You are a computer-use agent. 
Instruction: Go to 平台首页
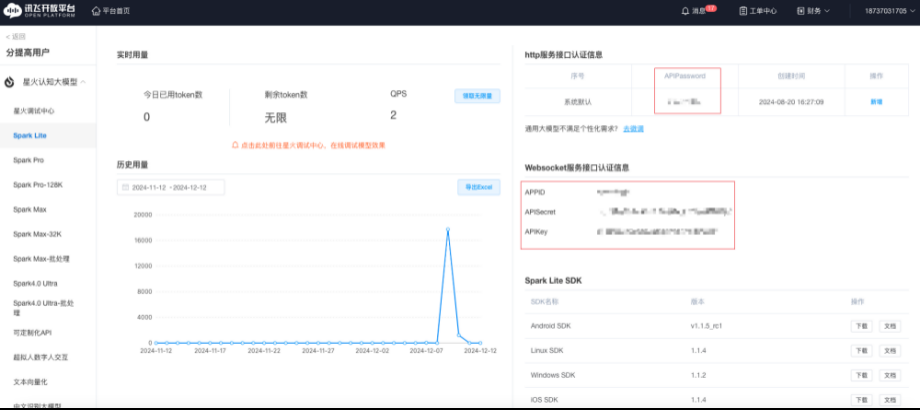[116, 11]
